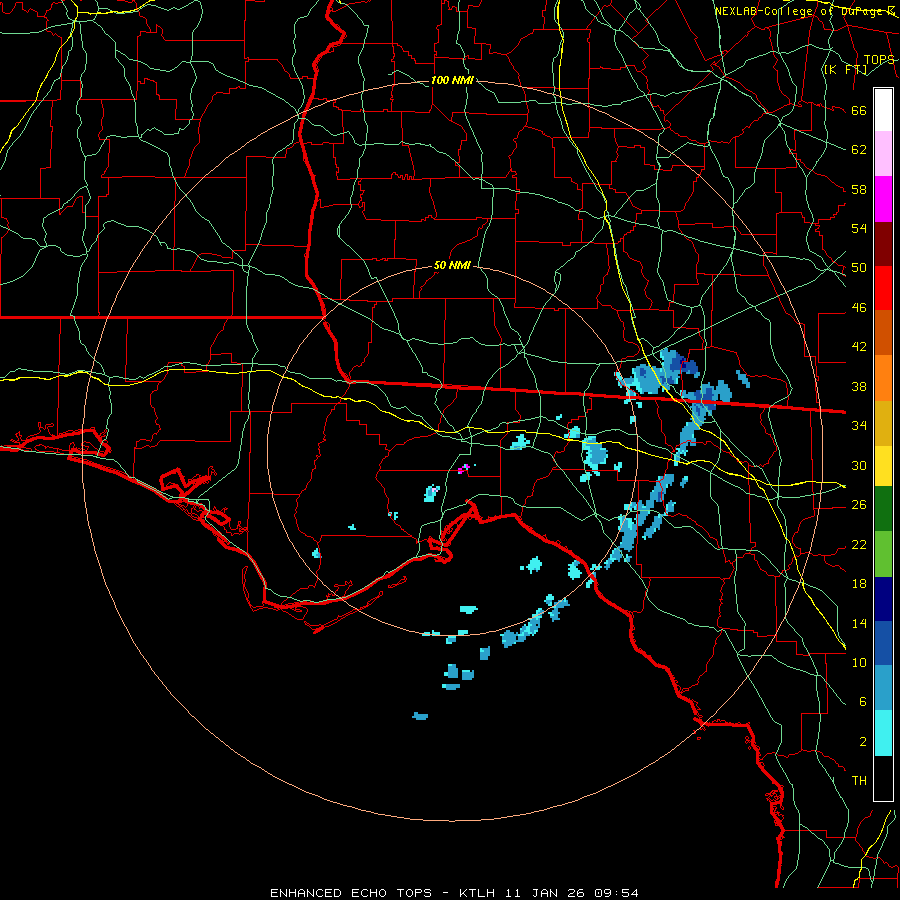Click the orange legend swatch at 38-42
The height and width of the screenshot is (900, 900).
pyautogui.click(x=883, y=378)
